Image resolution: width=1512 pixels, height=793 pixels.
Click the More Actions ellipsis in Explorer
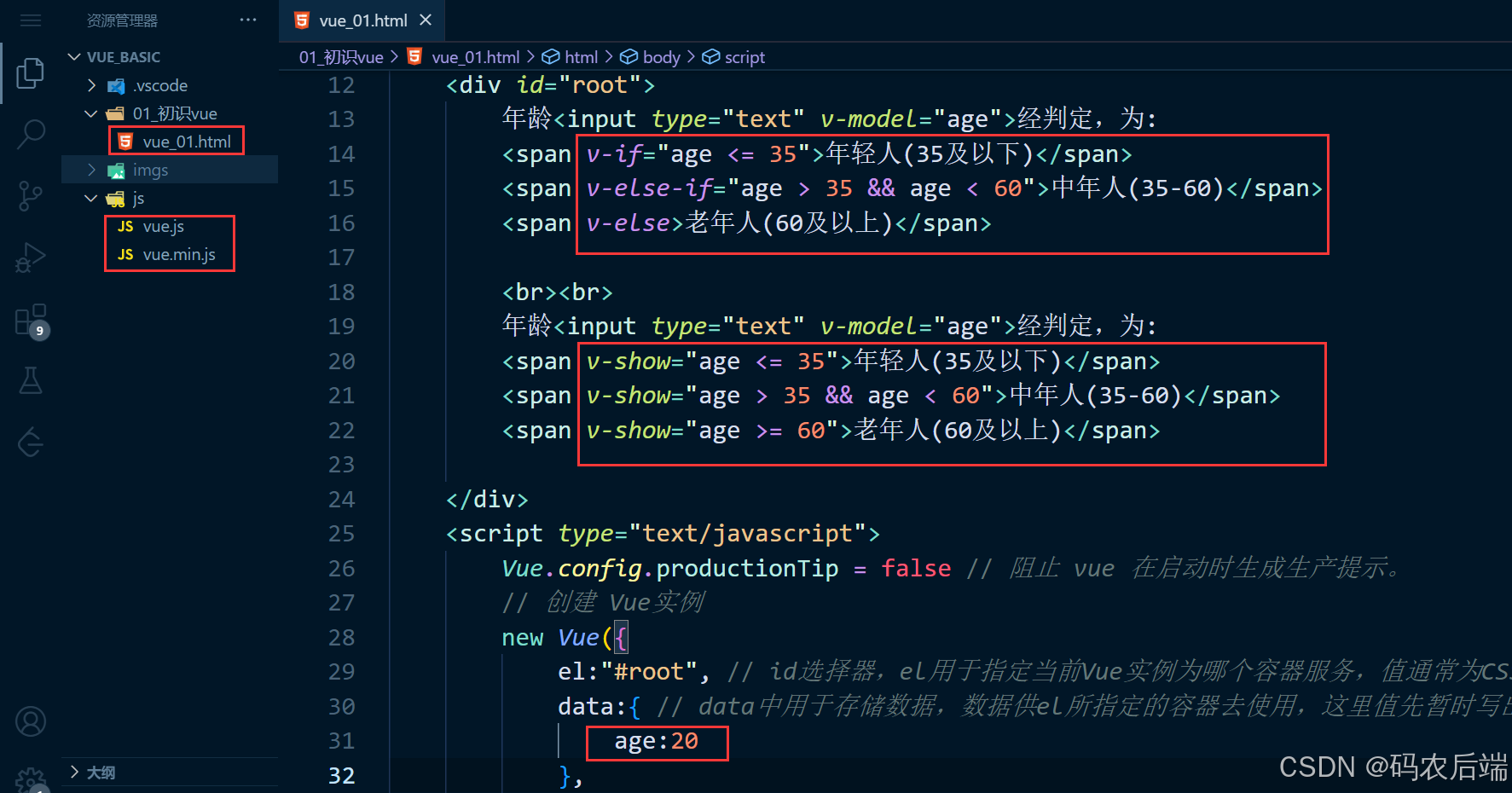tap(247, 20)
